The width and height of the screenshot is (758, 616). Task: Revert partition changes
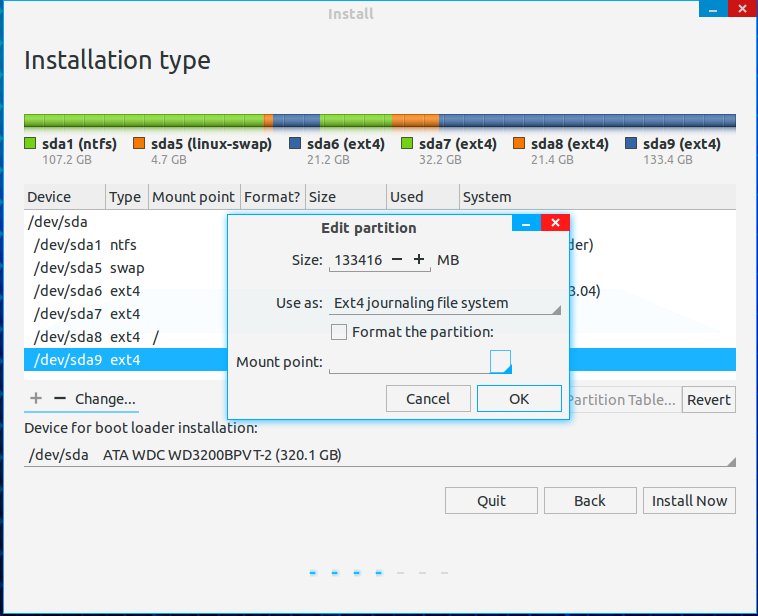pyautogui.click(x=708, y=399)
